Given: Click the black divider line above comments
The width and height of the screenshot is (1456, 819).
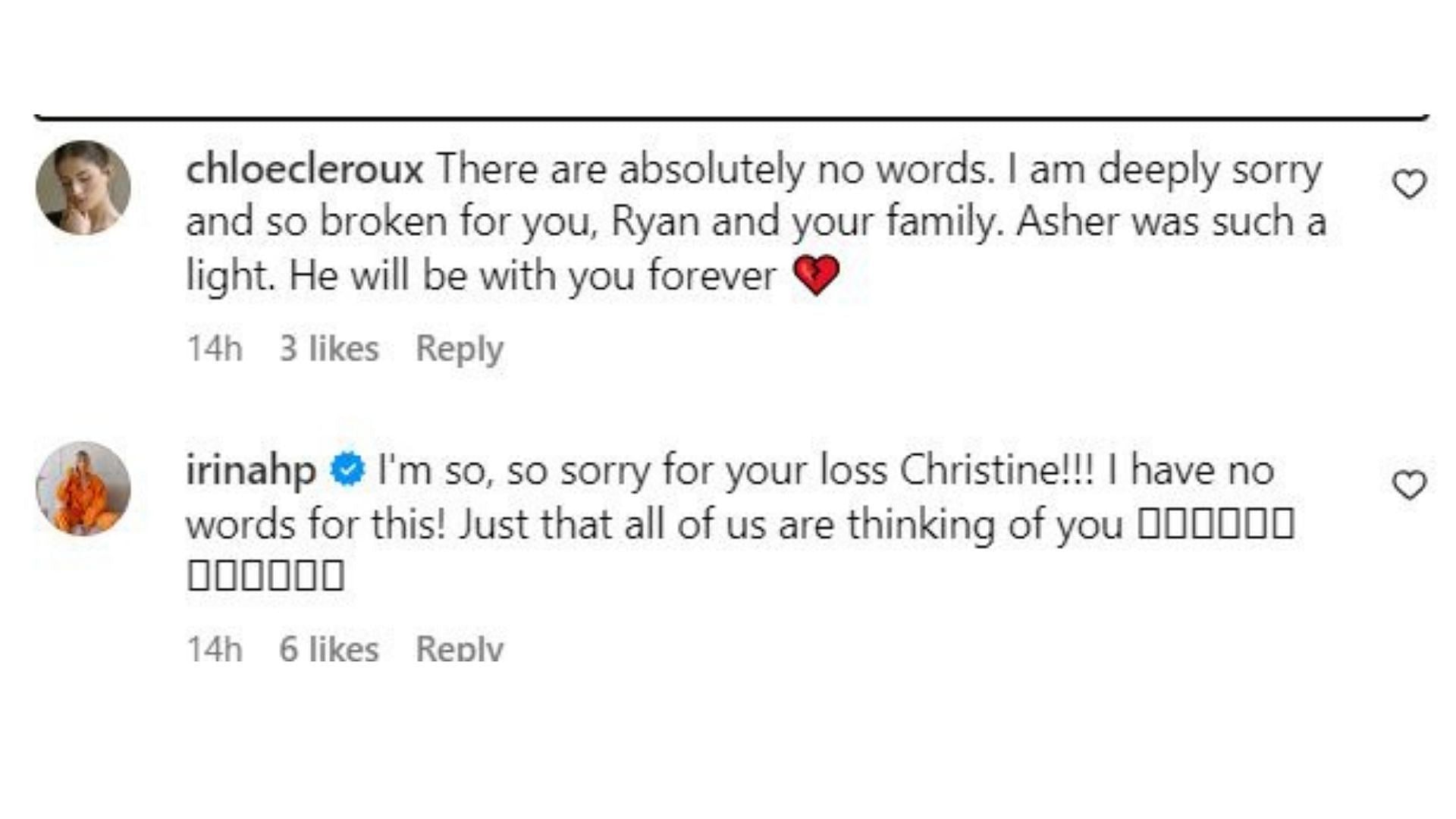Looking at the screenshot, I should [732, 118].
